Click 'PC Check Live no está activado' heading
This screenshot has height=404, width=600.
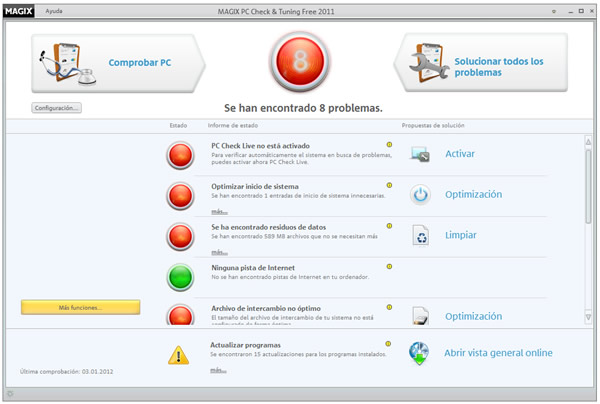(x=260, y=146)
